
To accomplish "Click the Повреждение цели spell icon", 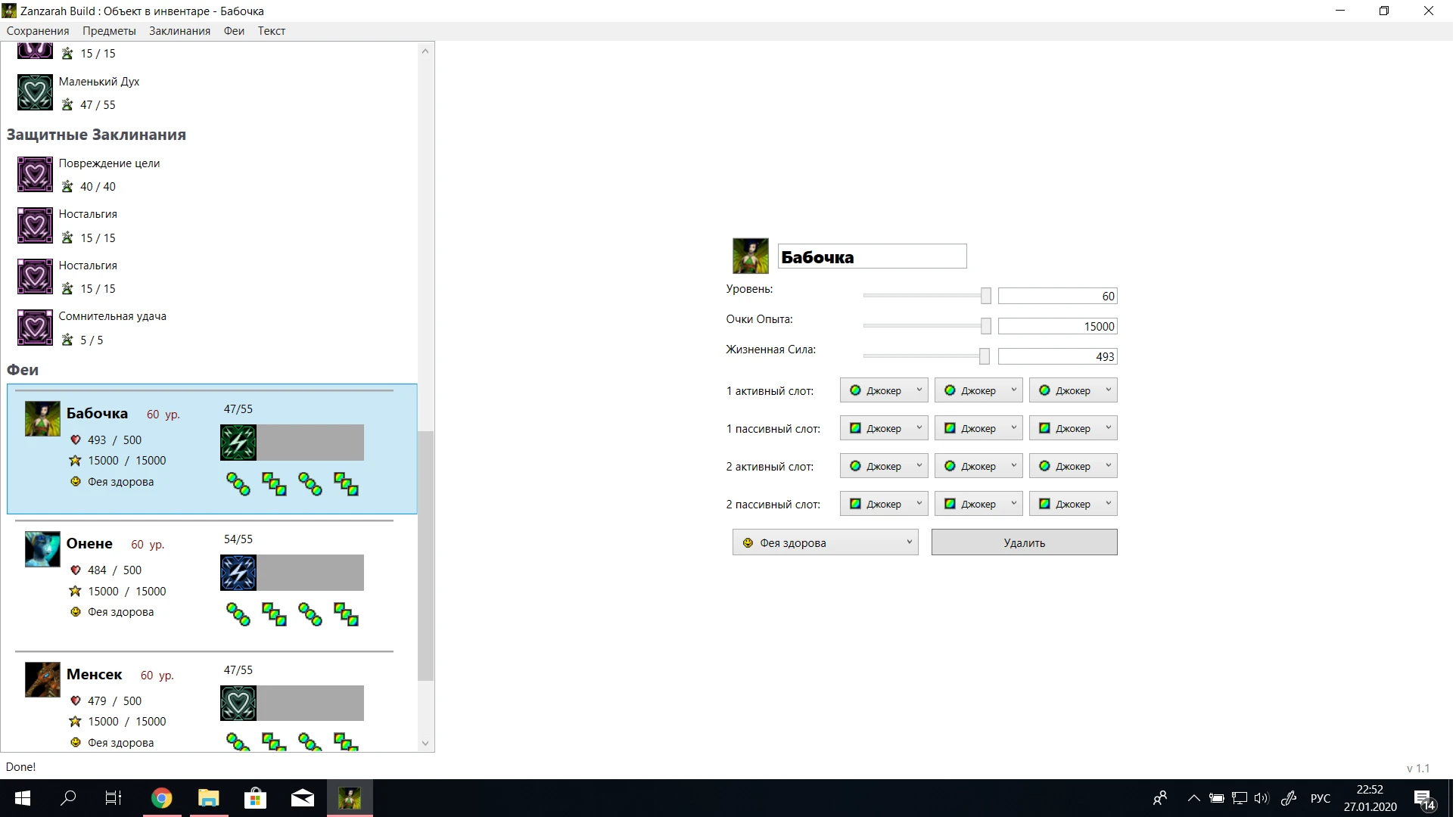I will click(35, 175).
